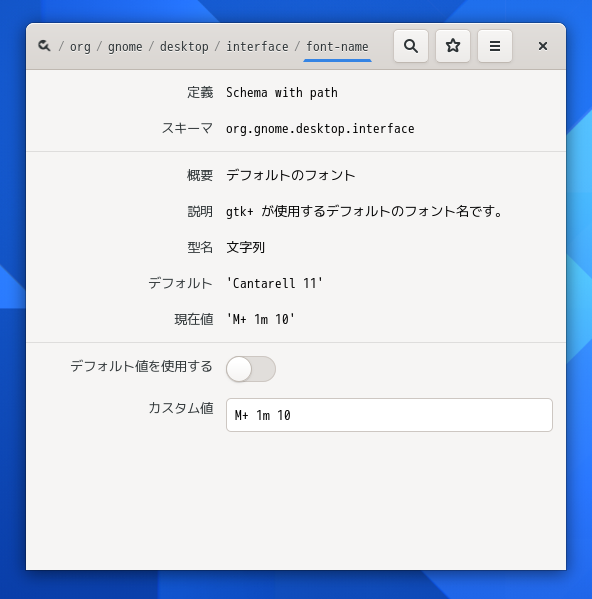Navigate to the interface path segment

pyautogui.click(x=257, y=47)
